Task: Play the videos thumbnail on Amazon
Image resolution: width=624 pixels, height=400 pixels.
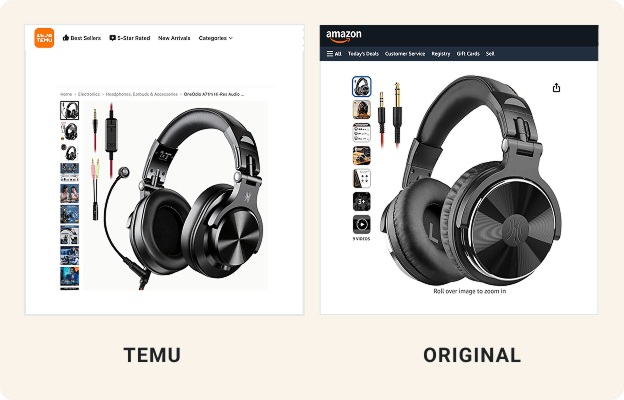Action: click(x=361, y=224)
